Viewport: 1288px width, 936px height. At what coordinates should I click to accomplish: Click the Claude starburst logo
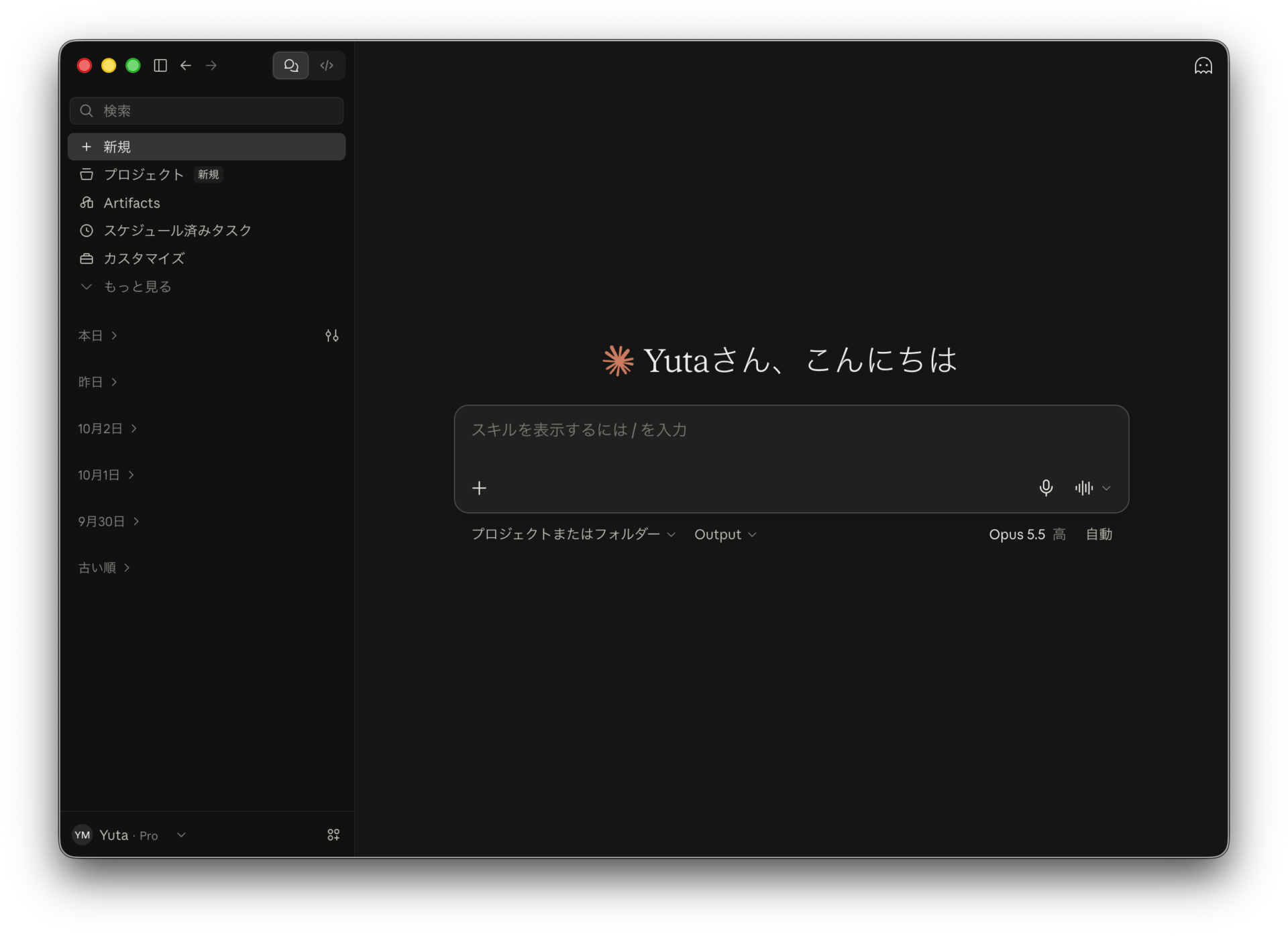618,361
